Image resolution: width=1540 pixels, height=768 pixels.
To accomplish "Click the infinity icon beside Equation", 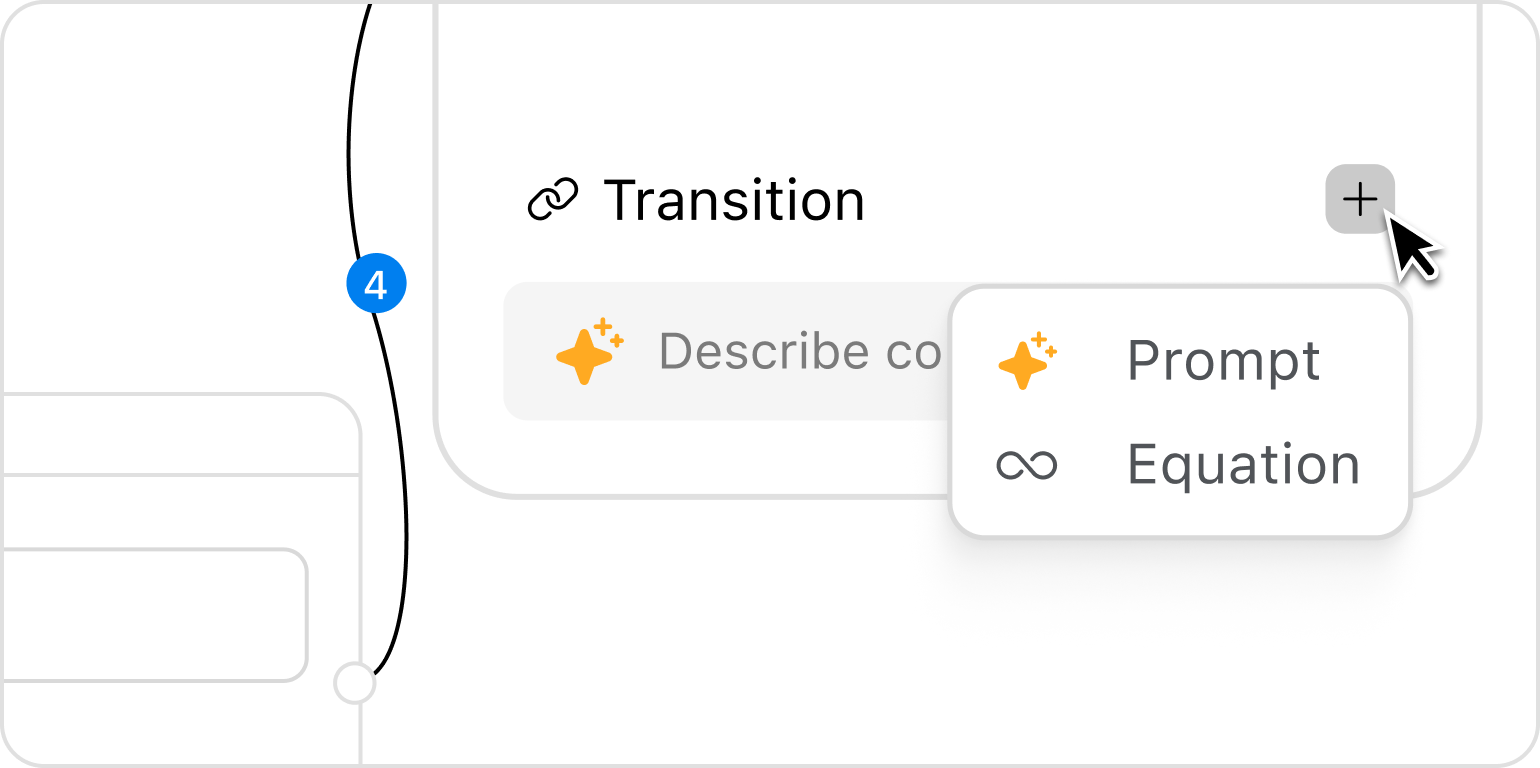I will pos(1026,465).
